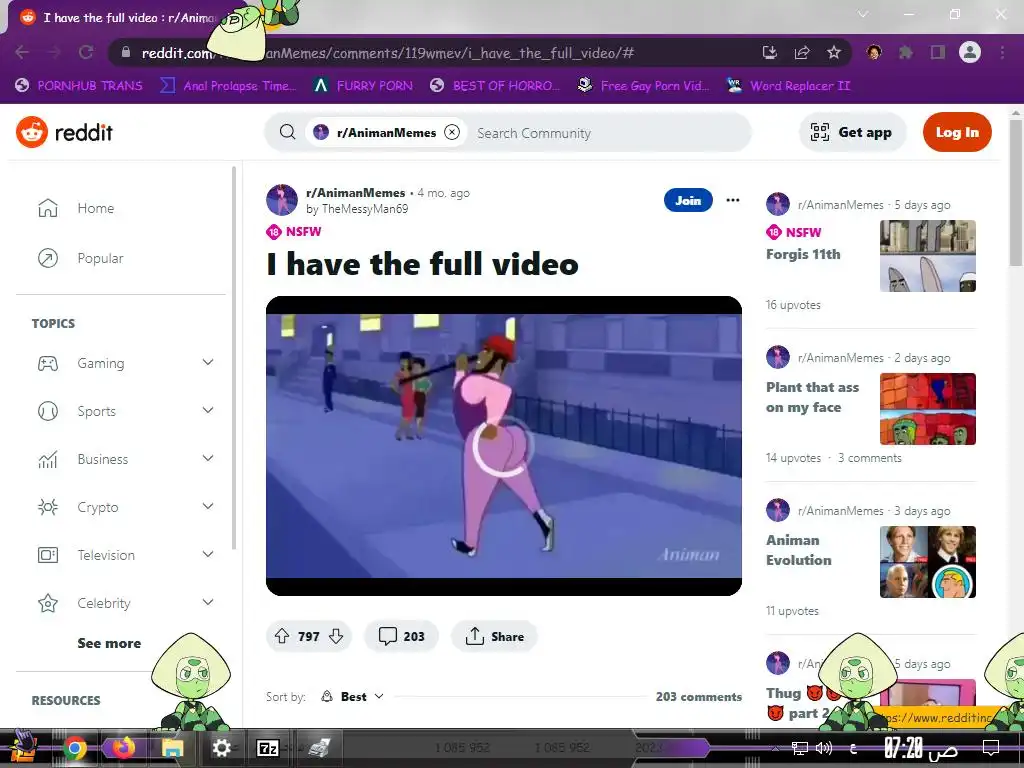Expand the Business topic
Screen dimensions: 1024x768
tap(208, 458)
